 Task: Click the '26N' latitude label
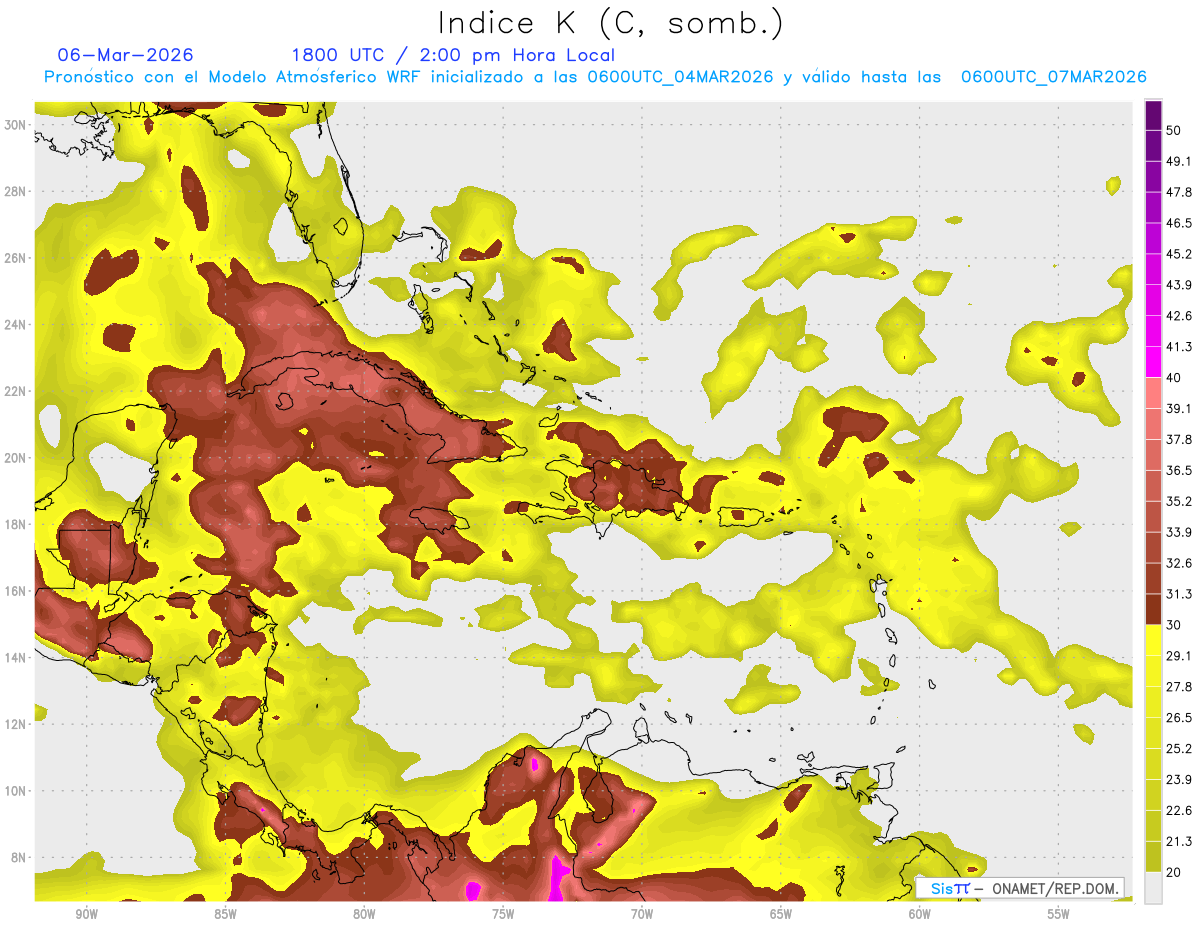click(x=15, y=258)
